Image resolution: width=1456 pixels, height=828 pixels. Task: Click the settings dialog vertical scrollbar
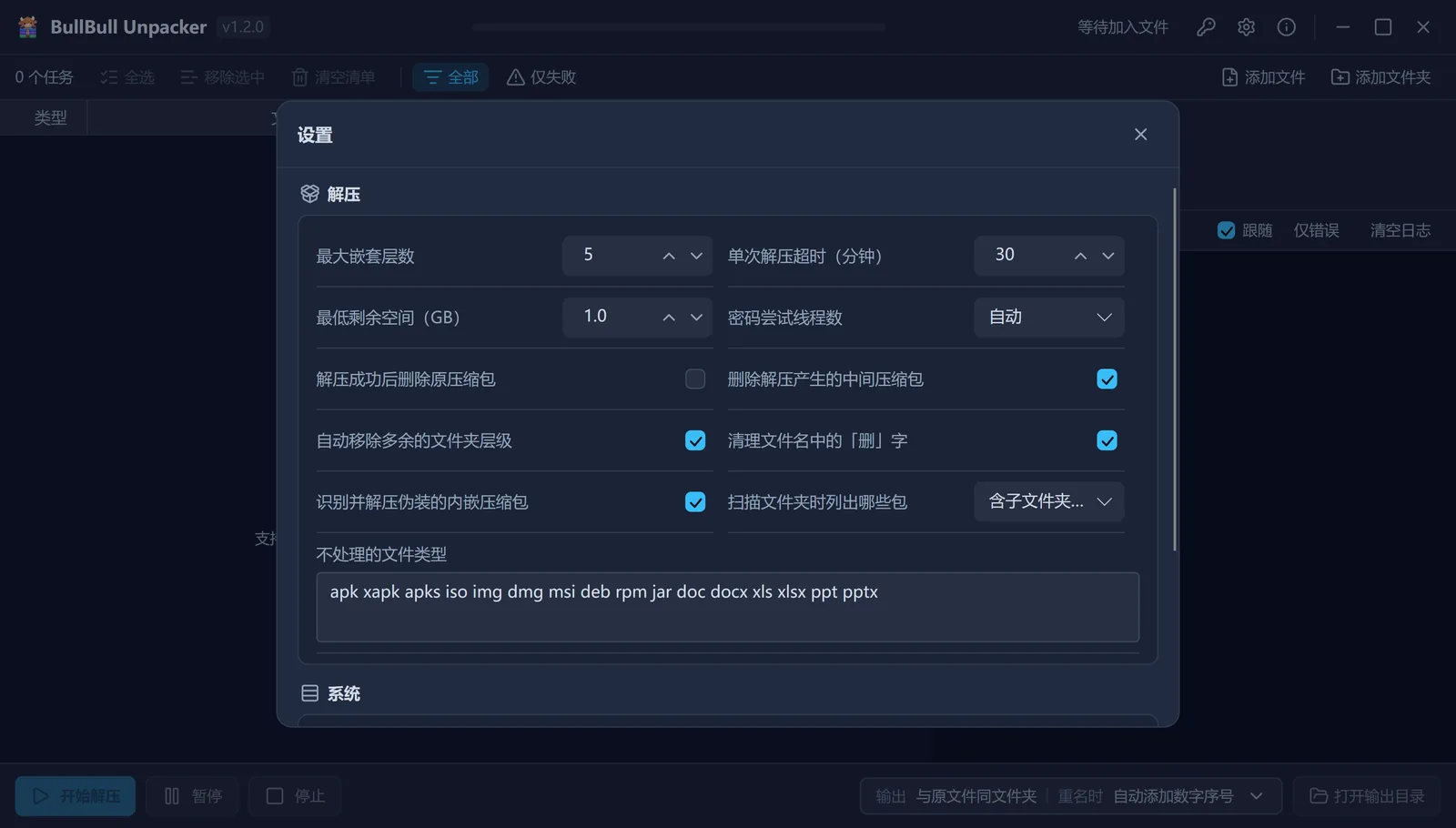1175,369
